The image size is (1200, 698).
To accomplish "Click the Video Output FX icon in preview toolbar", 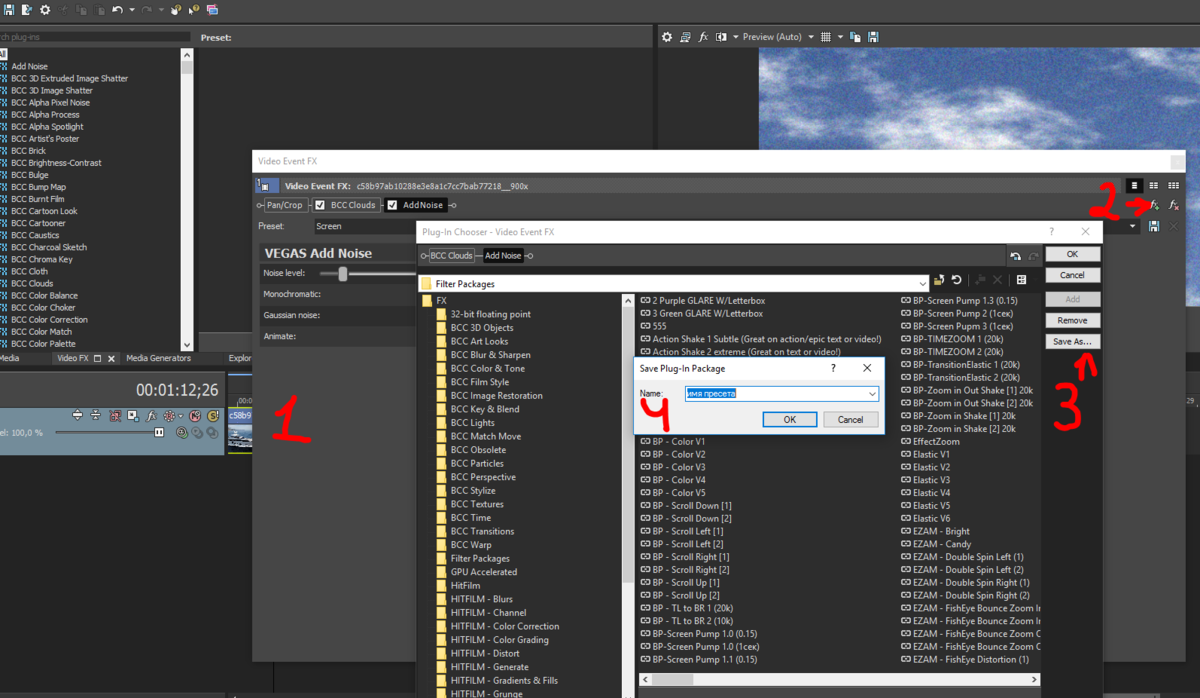I will (703, 37).
